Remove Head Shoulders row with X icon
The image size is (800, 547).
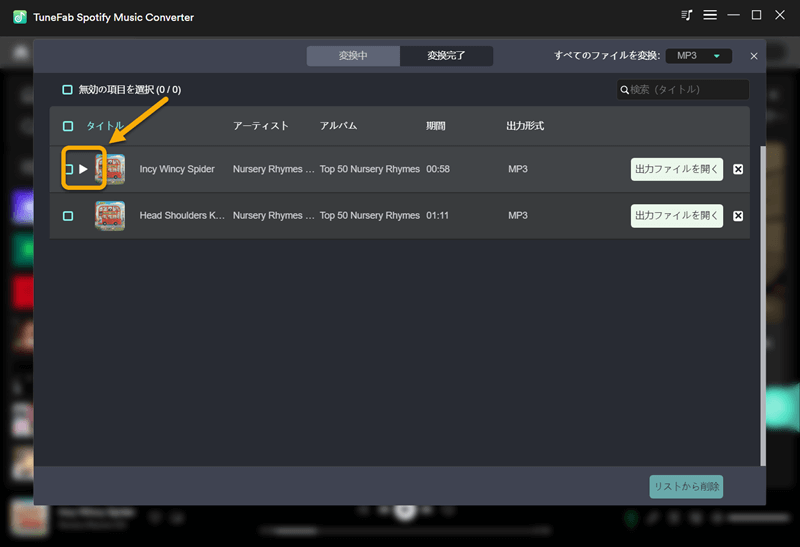(x=738, y=216)
